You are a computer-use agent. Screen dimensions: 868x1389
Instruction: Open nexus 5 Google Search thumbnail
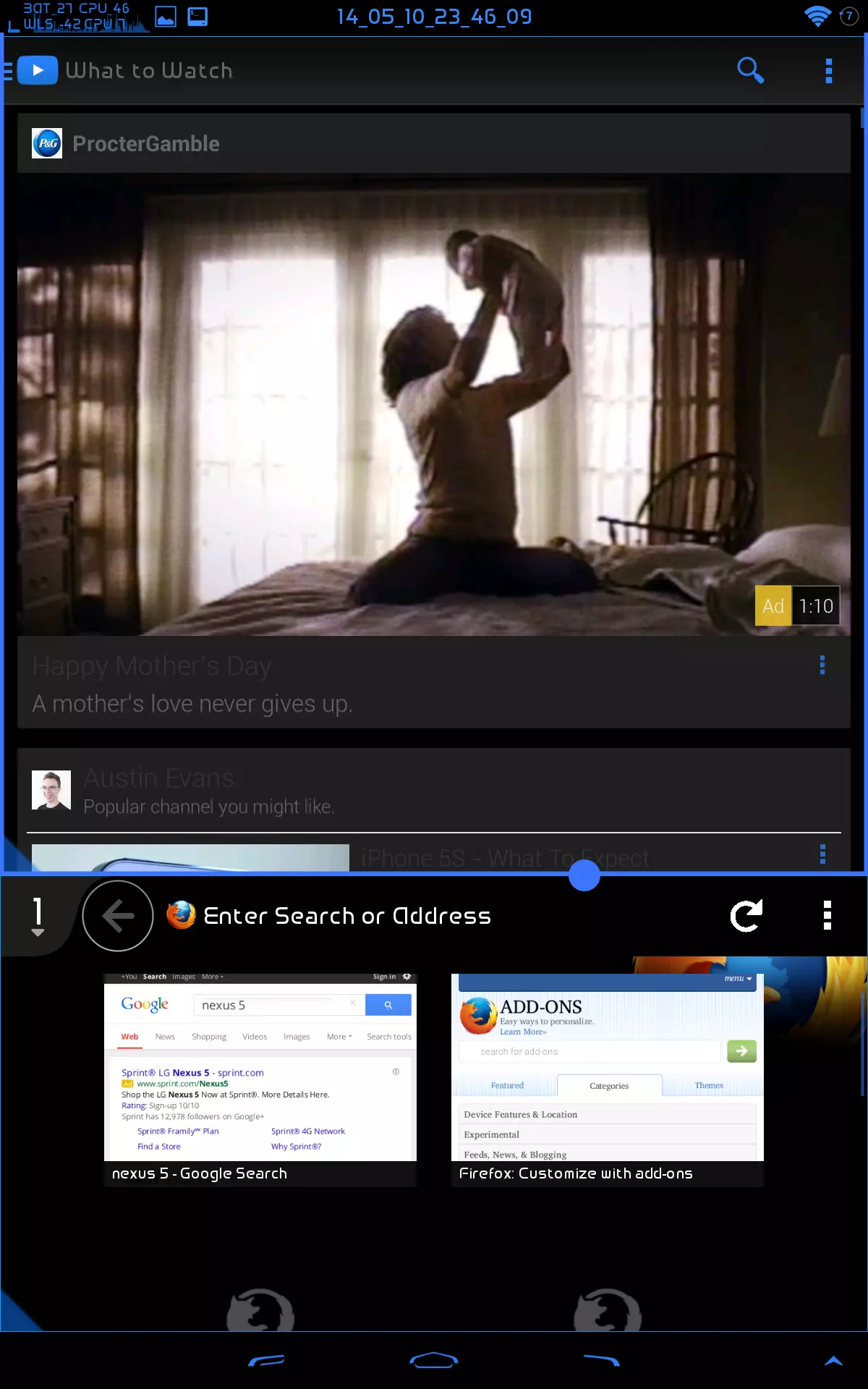pyautogui.click(x=260, y=1078)
